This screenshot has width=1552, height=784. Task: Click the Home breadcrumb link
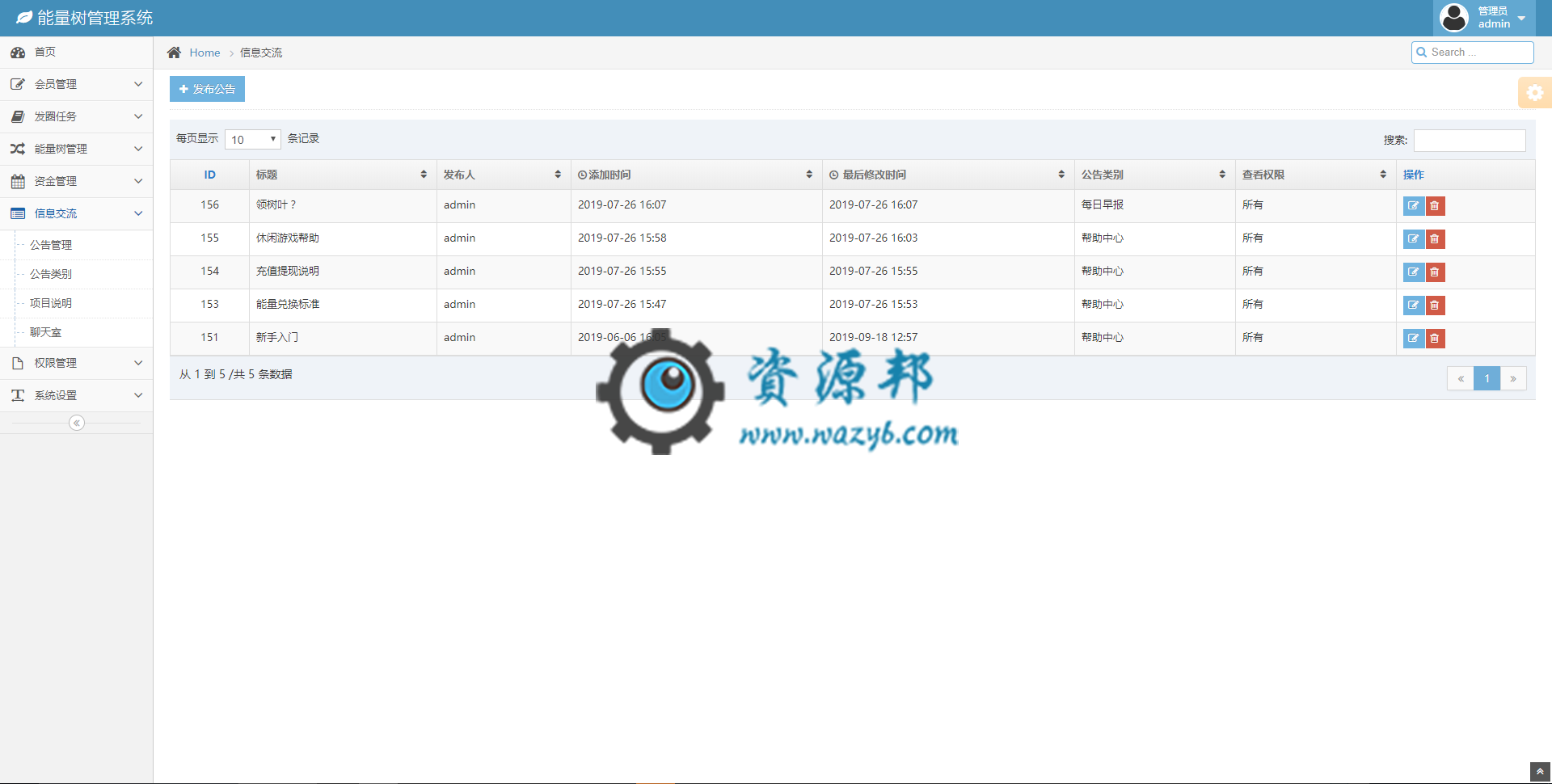205,53
